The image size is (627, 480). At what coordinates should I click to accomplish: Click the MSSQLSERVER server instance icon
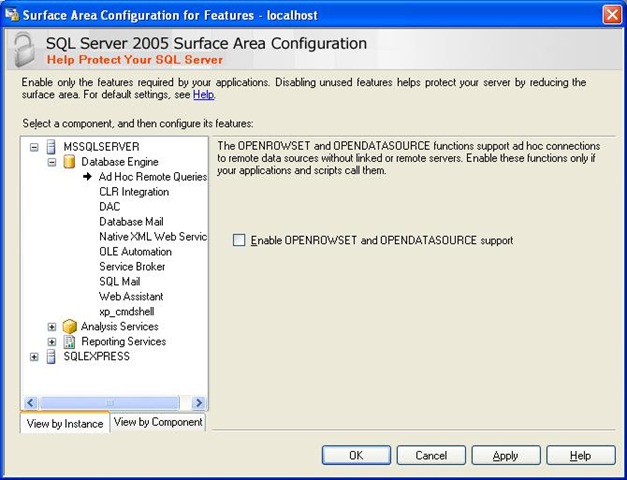(51, 147)
